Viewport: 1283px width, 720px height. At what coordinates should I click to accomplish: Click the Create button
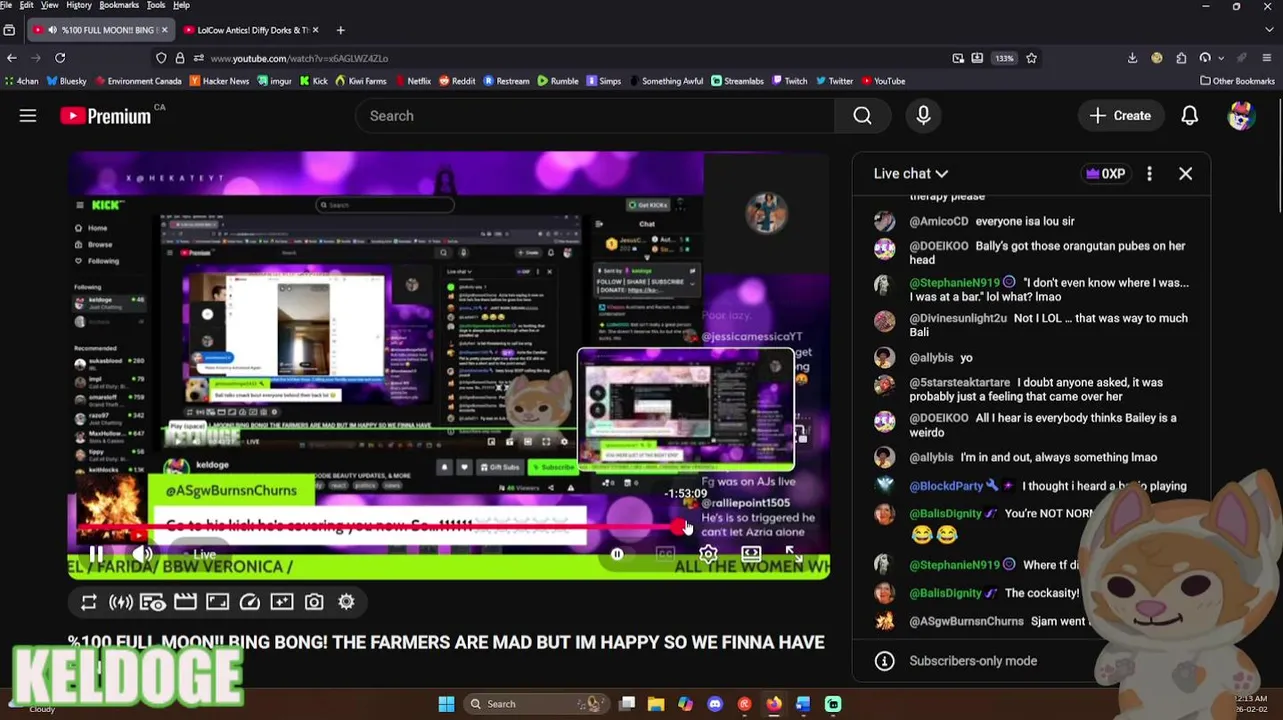coord(1120,116)
